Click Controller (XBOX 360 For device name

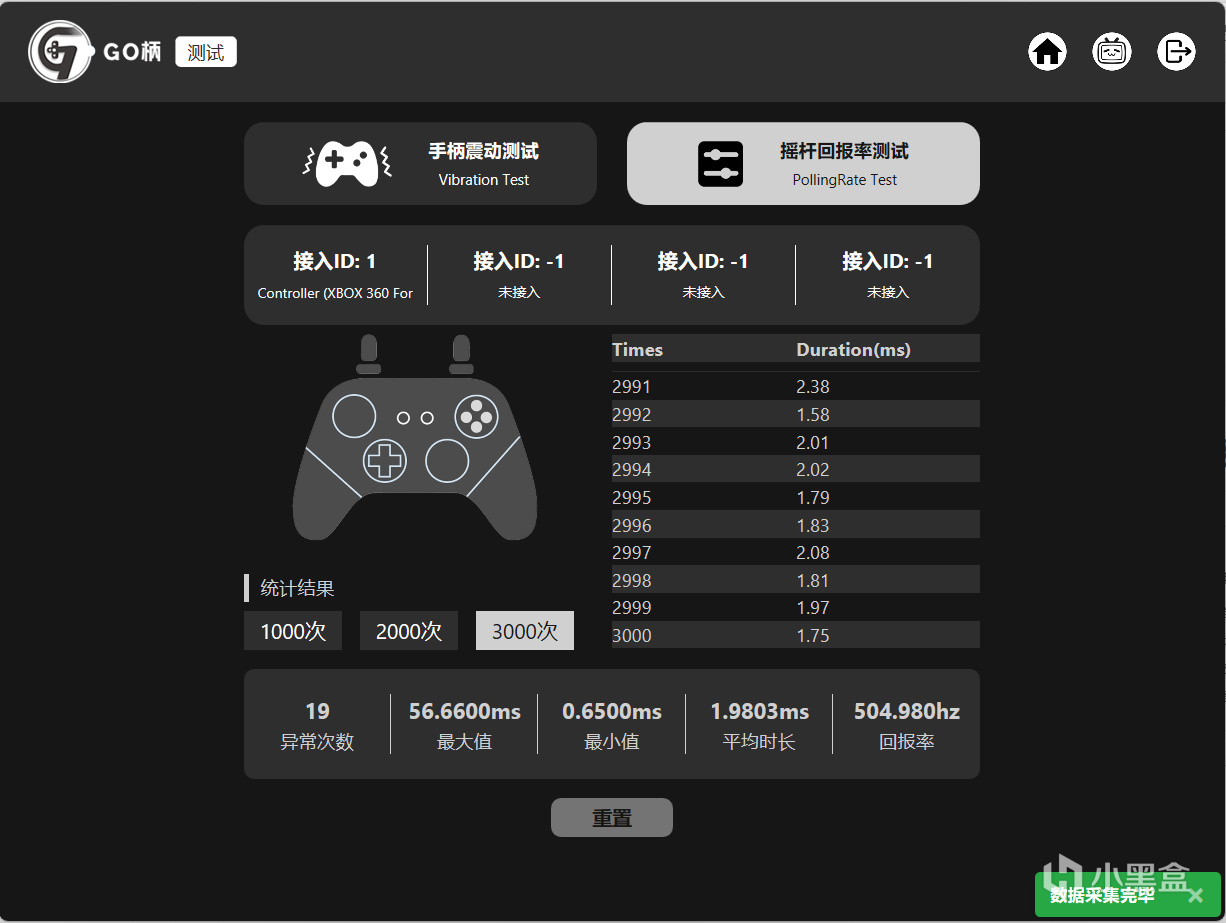click(x=335, y=293)
